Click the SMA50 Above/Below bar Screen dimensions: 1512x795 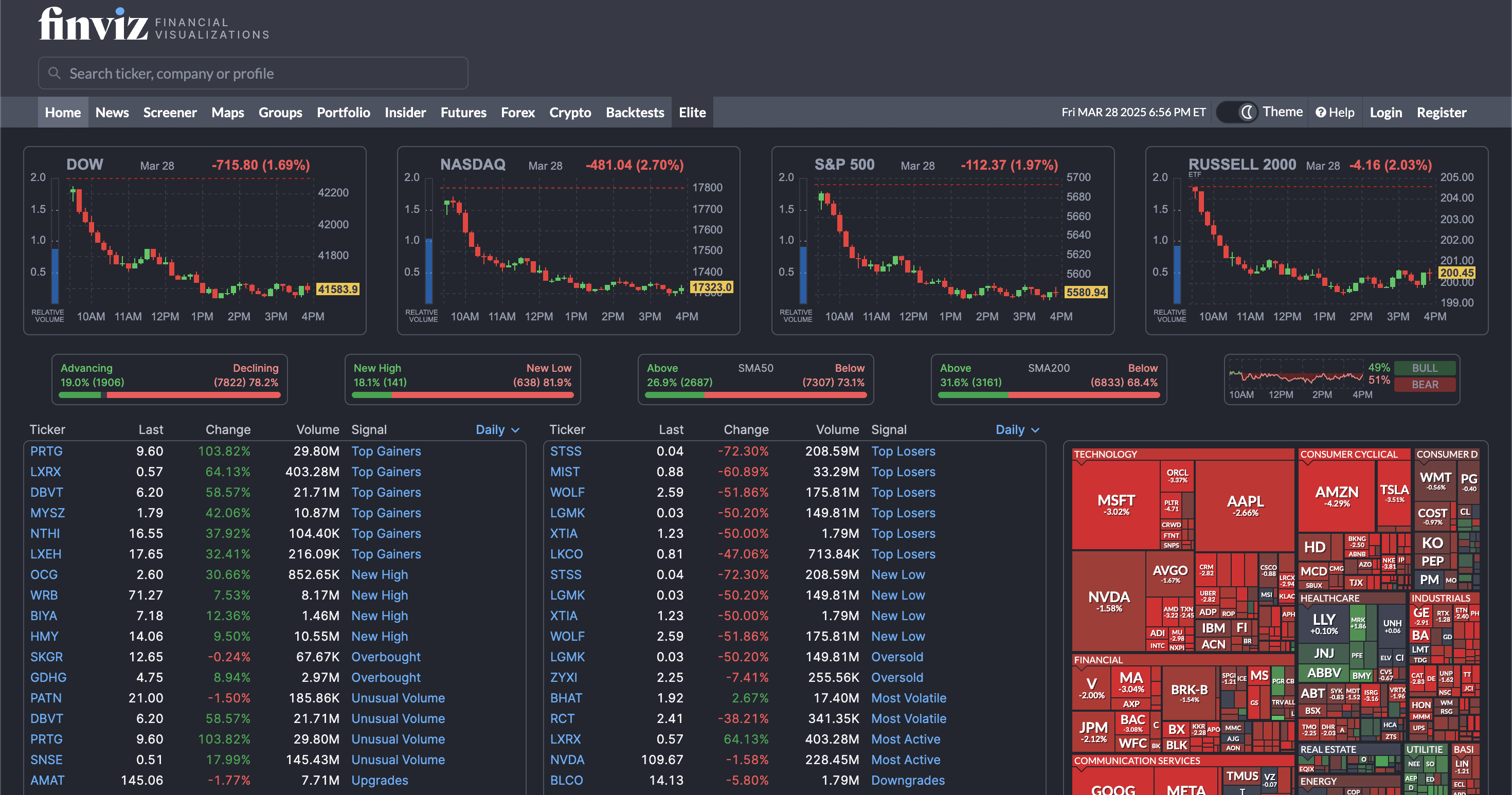pyautogui.click(x=756, y=395)
